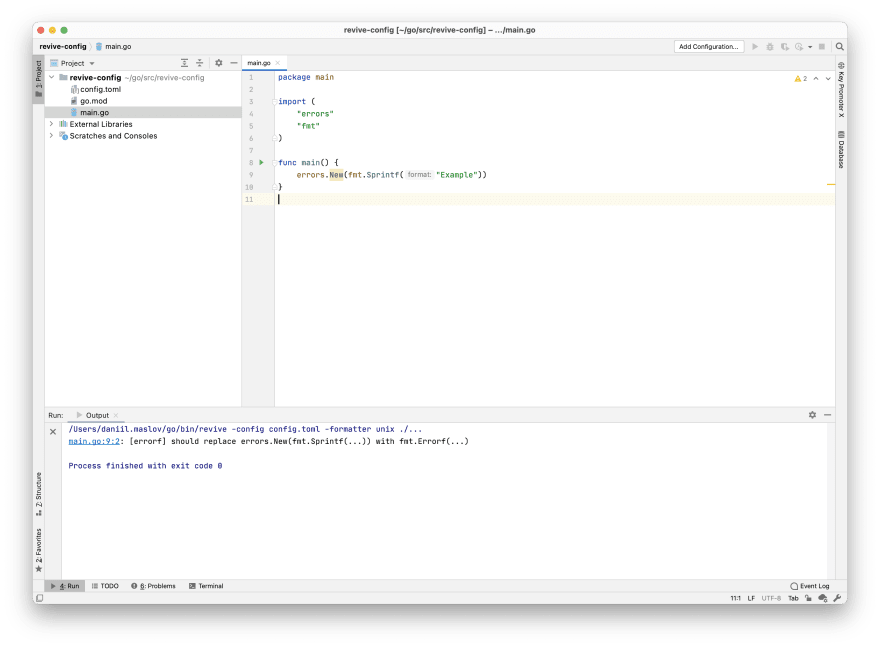The image size is (880, 647).
Task: Click the 11:1 caret position in the status bar
Action: click(x=735, y=598)
